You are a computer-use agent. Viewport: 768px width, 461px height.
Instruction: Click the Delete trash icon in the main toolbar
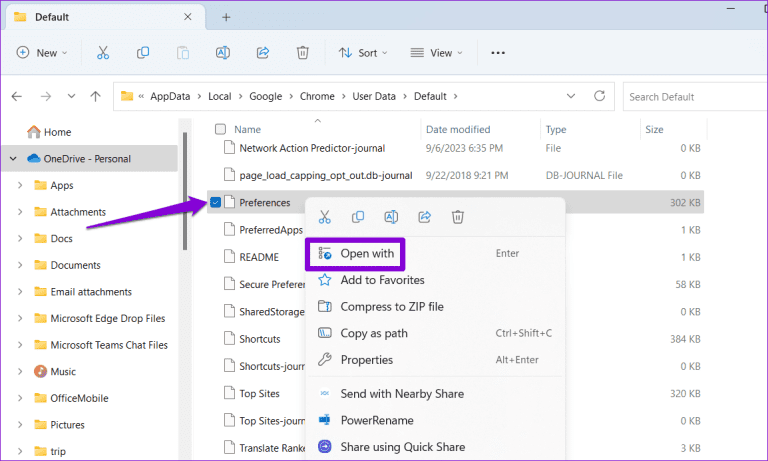(303, 53)
